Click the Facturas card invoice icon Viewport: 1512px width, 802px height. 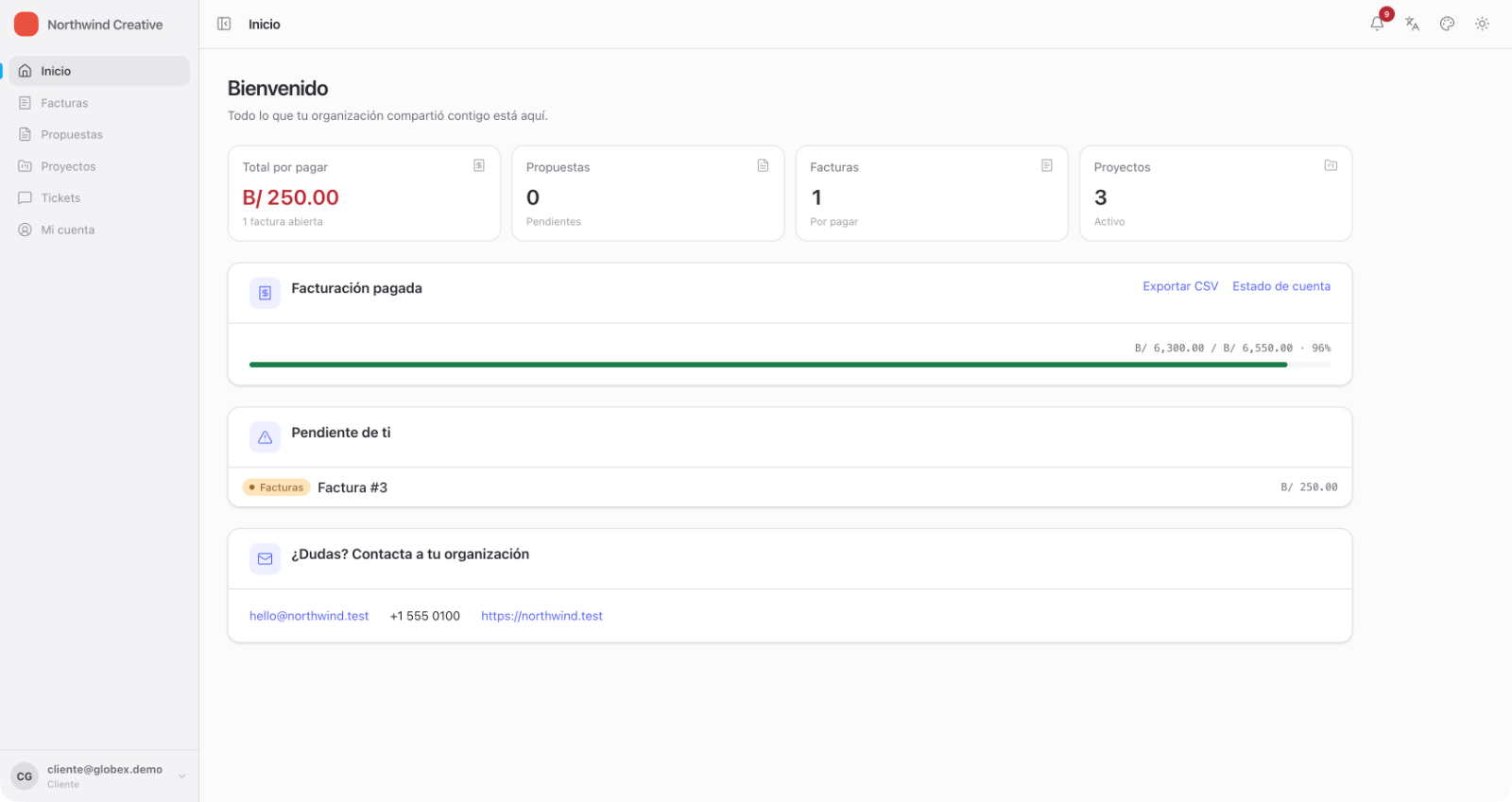click(1047, 165)
